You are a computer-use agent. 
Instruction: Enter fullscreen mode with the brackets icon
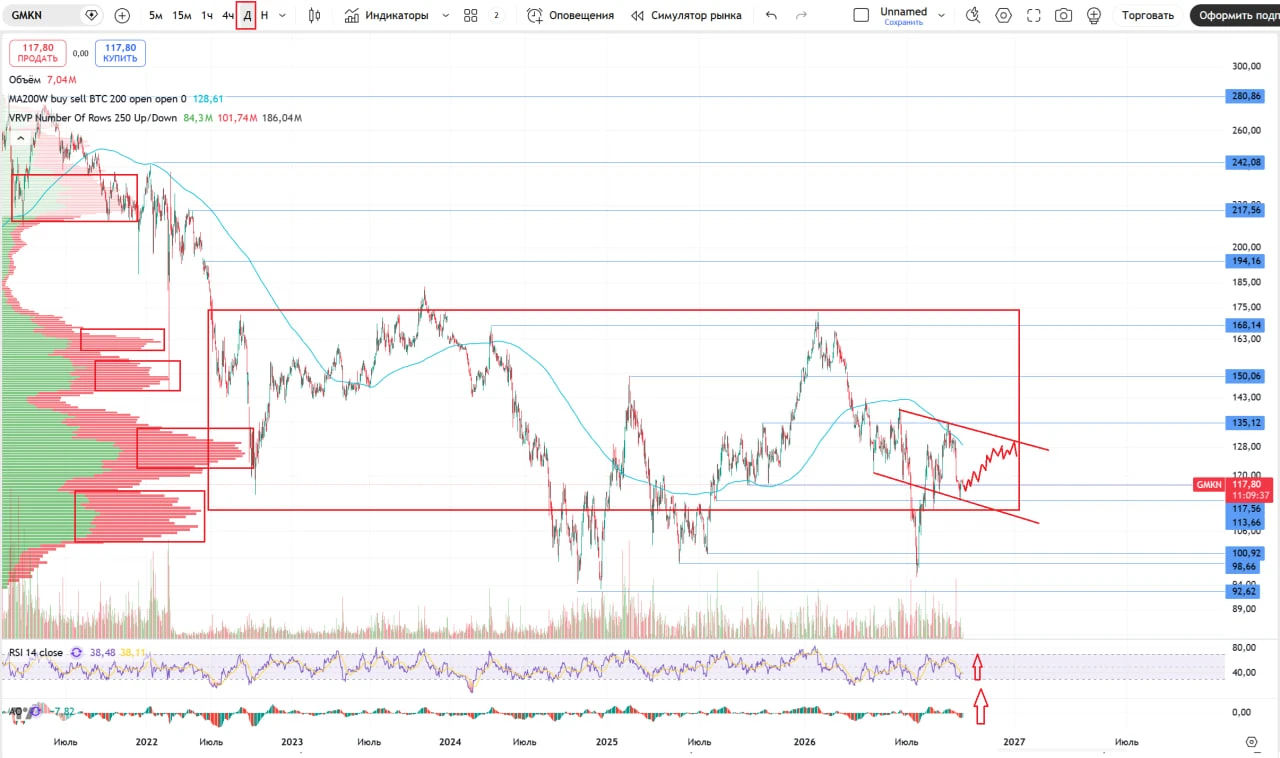(x=1034, y=15)
